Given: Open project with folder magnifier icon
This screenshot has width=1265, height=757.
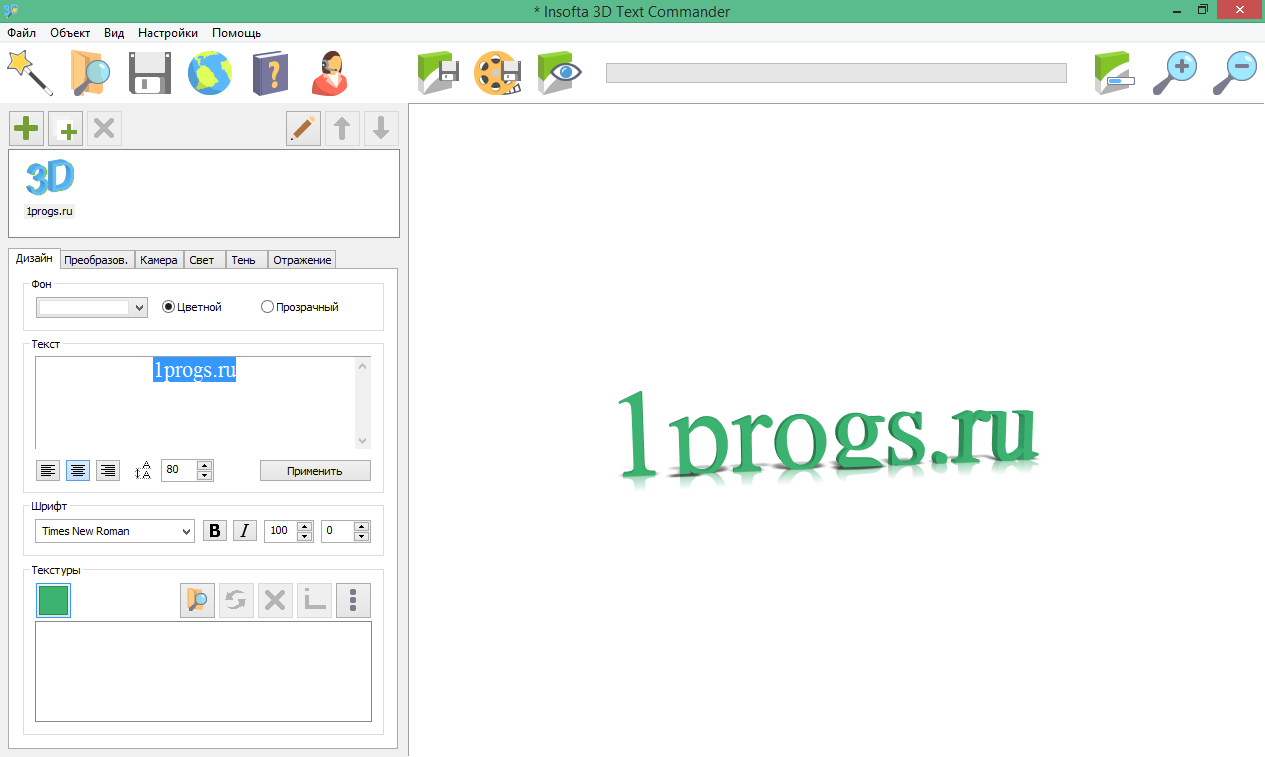Looking at the screenshot, I should [x=90, y=73].
